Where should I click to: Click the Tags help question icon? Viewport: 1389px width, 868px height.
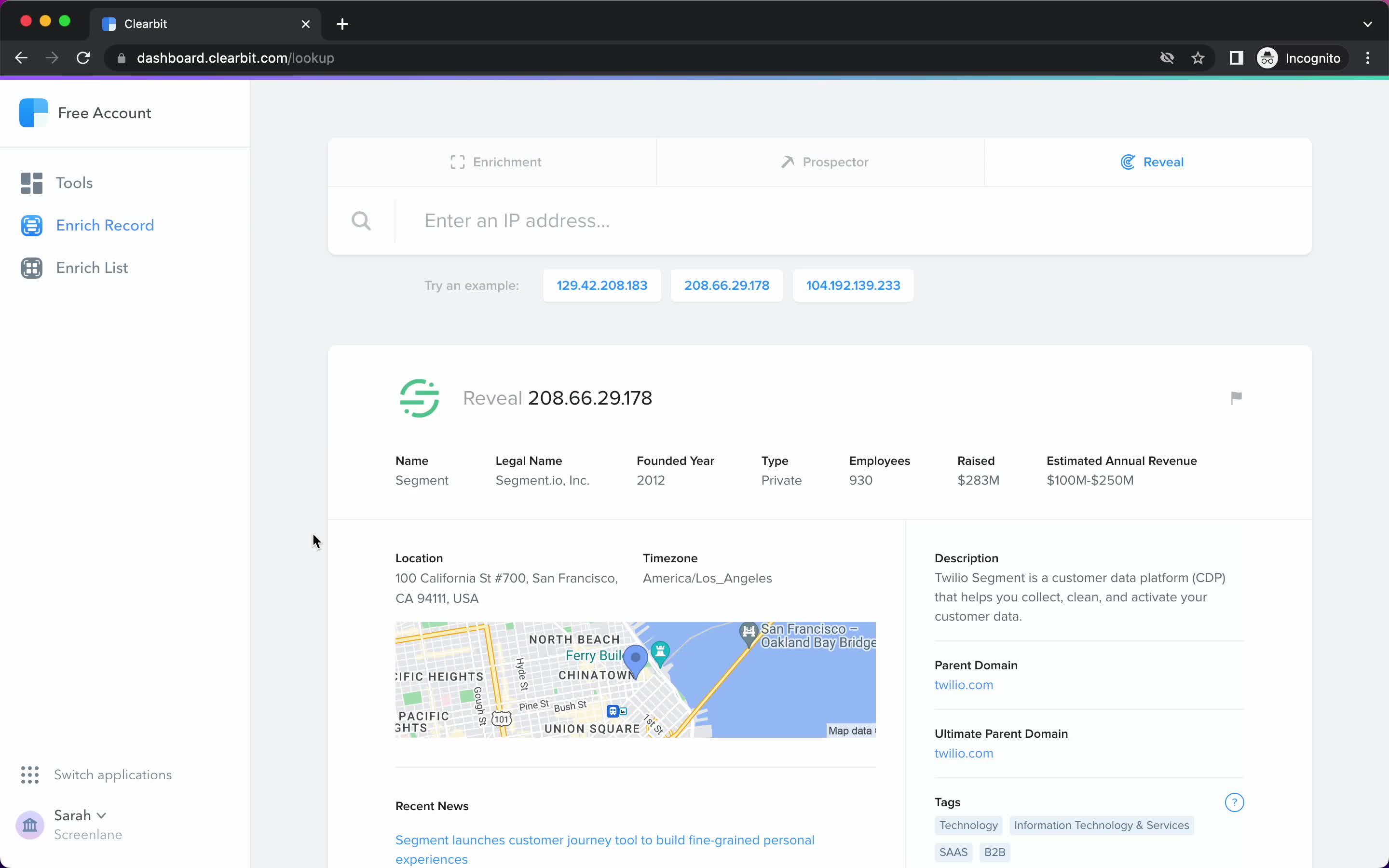tap(1234, 802)
